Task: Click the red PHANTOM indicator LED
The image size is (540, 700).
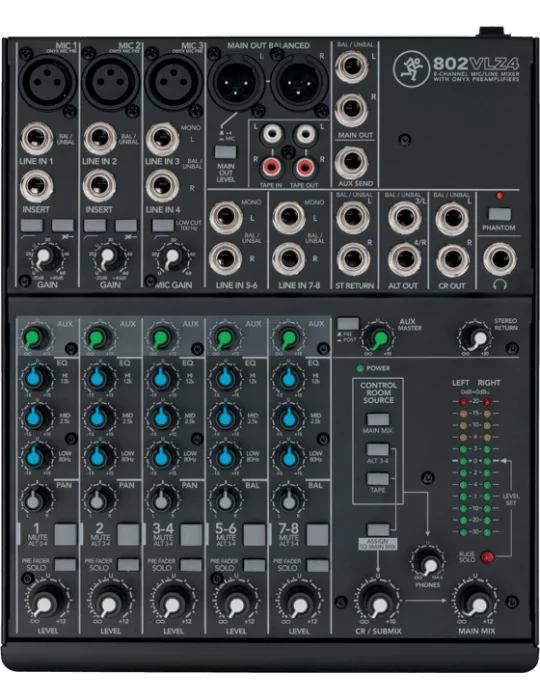Action: [x=499, y=196]
